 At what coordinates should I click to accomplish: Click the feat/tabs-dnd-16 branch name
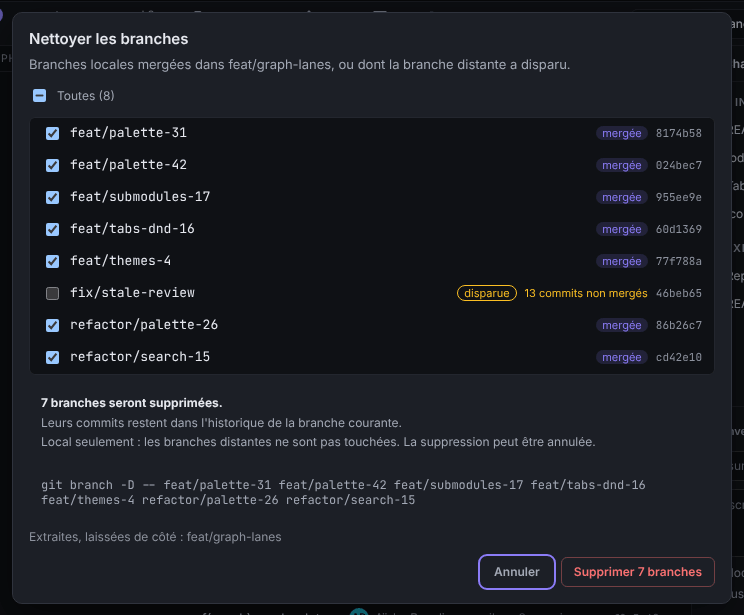coord(132,229)
